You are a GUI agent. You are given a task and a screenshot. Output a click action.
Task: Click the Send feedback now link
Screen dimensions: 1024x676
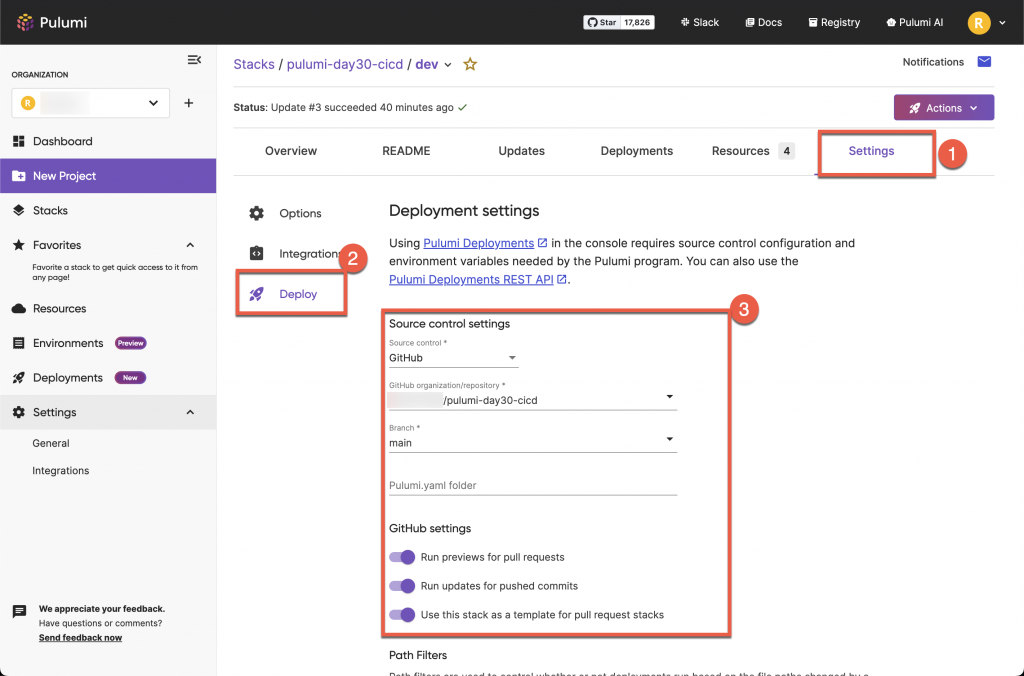[80, 638]
